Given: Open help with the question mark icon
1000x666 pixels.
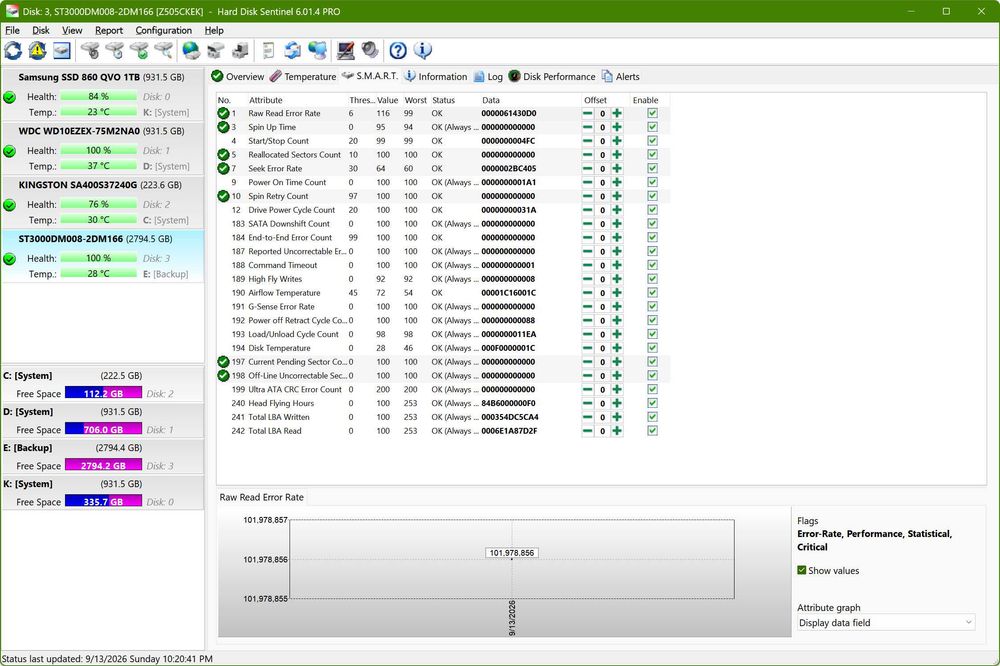Looking at the screenshot, I should coord(398,50).
